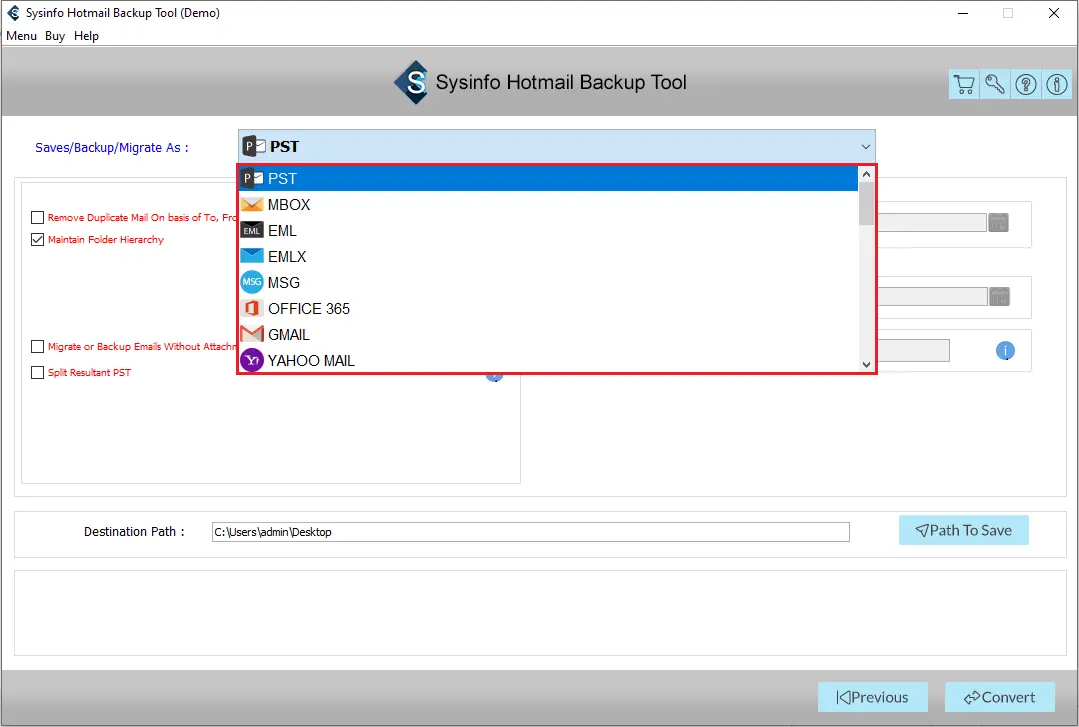The width and height of the screenshot is (1079, 727).
Task: Toggle Remove Duplicate Mail checkbox
Action: point(38,218)
